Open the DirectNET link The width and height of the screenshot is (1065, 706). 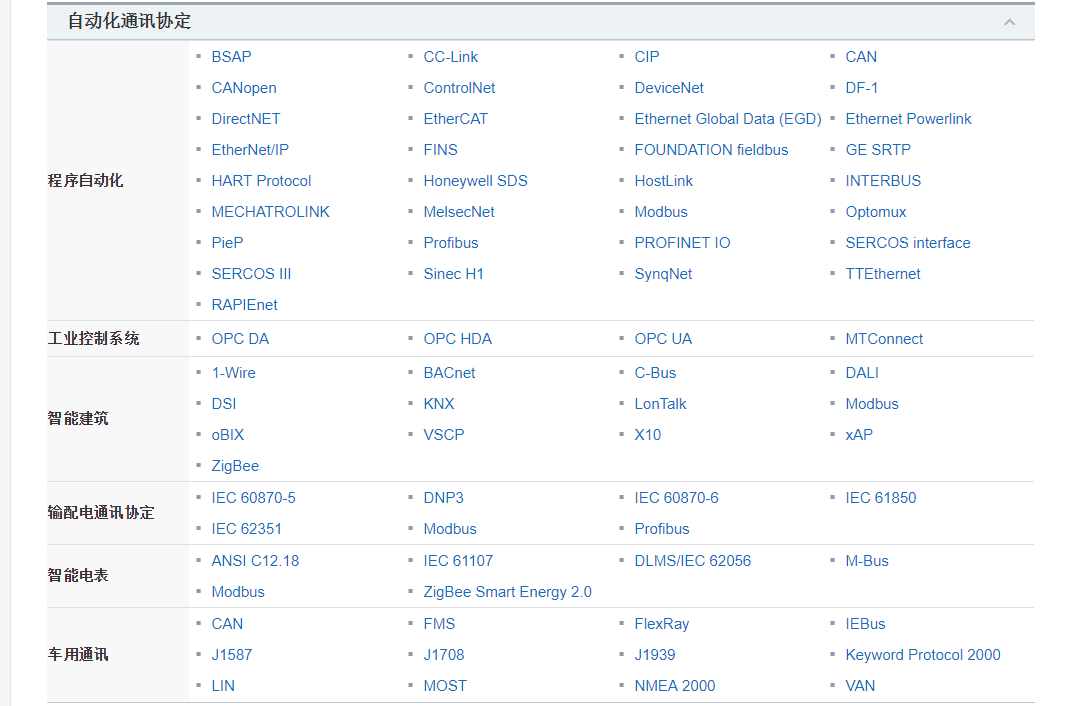click(246, 119)
